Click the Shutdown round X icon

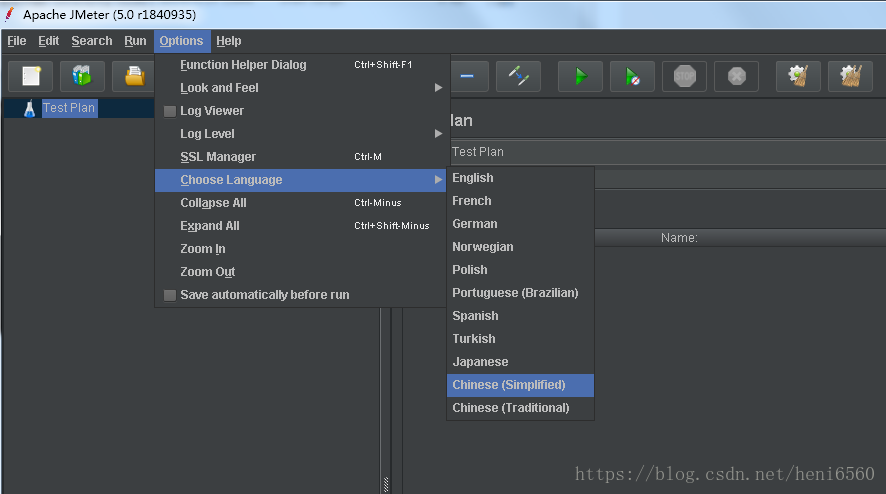(736, 76)
